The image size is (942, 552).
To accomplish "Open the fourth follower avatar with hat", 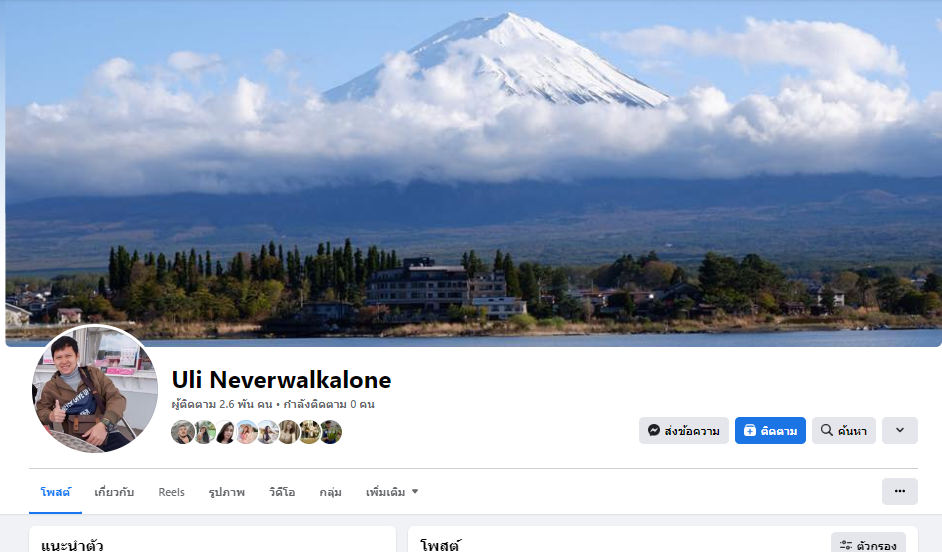I will coord(246,432).
